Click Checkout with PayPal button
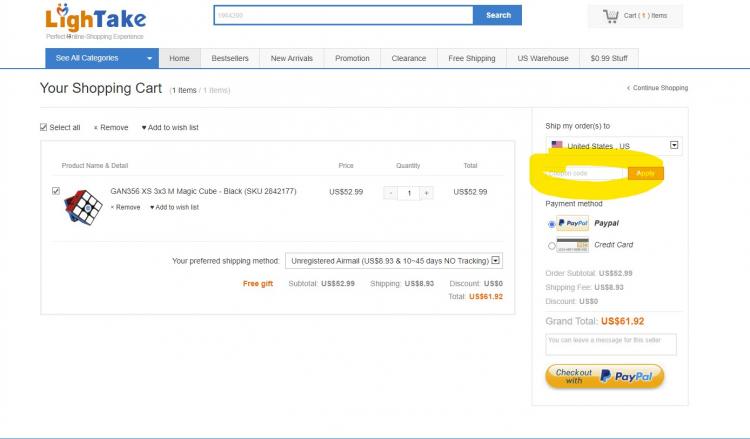 [605, 376]
